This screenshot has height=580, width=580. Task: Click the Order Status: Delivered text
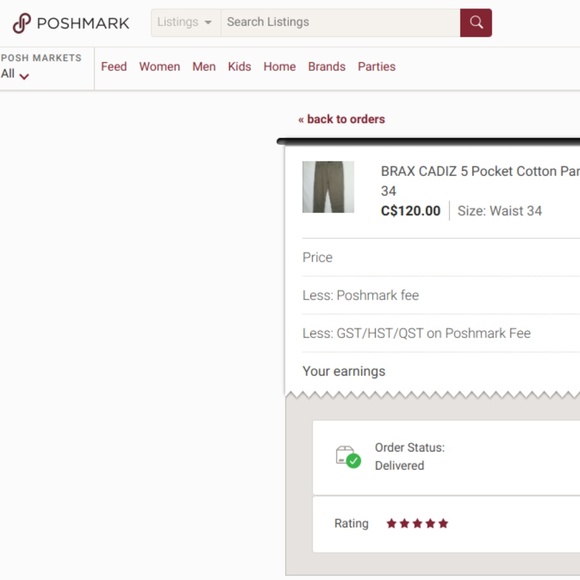410,456
